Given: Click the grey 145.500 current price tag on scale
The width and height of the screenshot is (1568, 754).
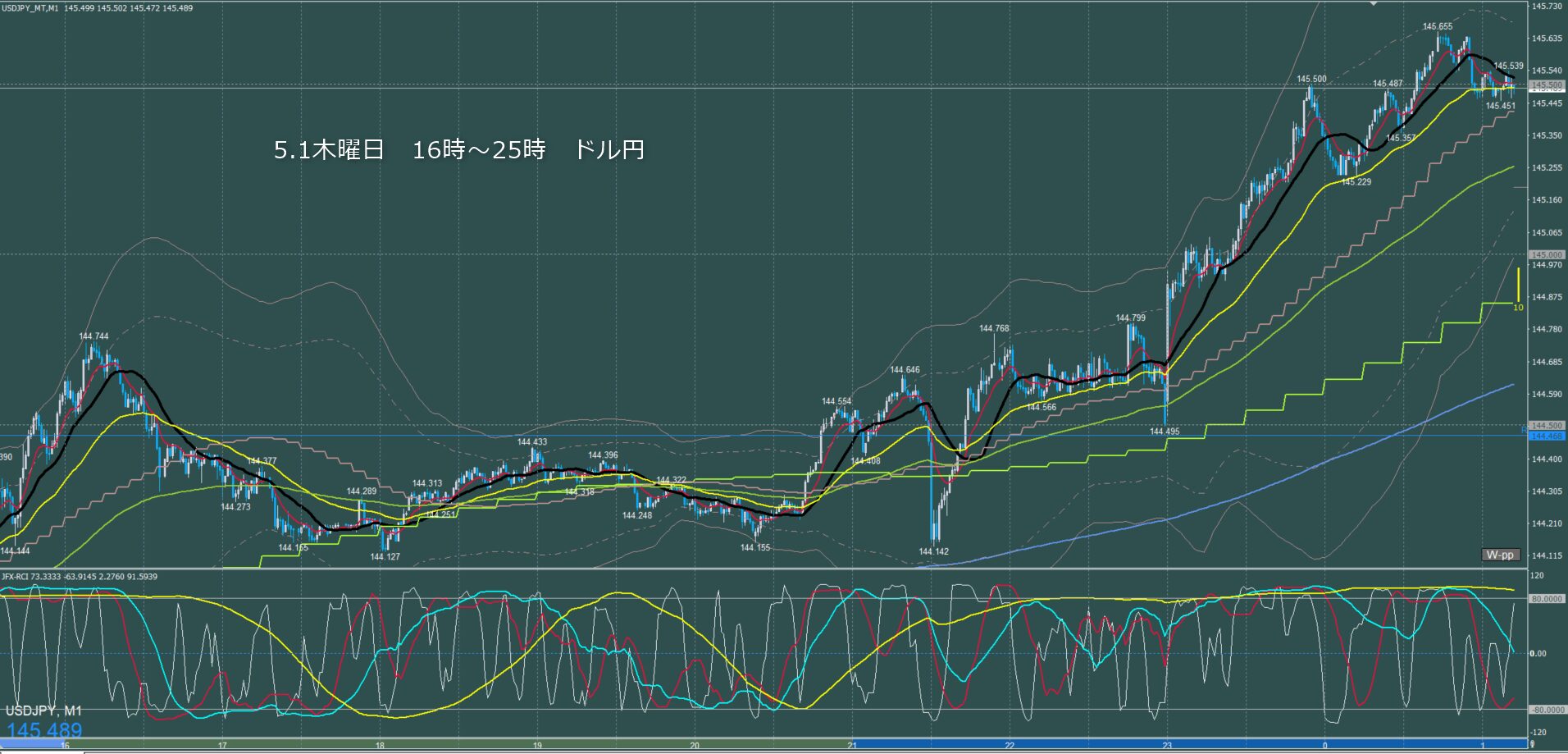Looking at the screenshot, I should pos(1547,85).
